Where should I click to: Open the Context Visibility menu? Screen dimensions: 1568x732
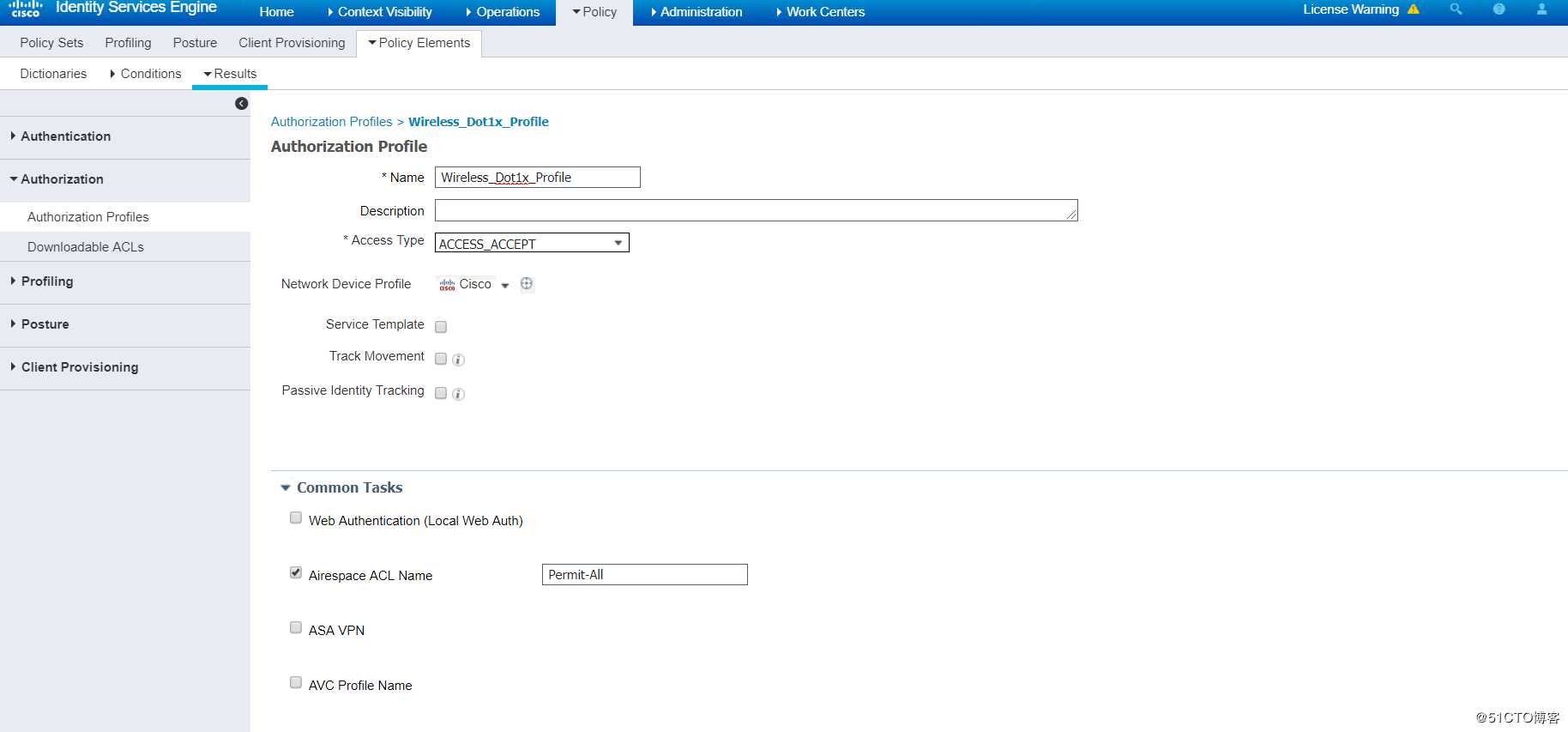tap(380, 12)
